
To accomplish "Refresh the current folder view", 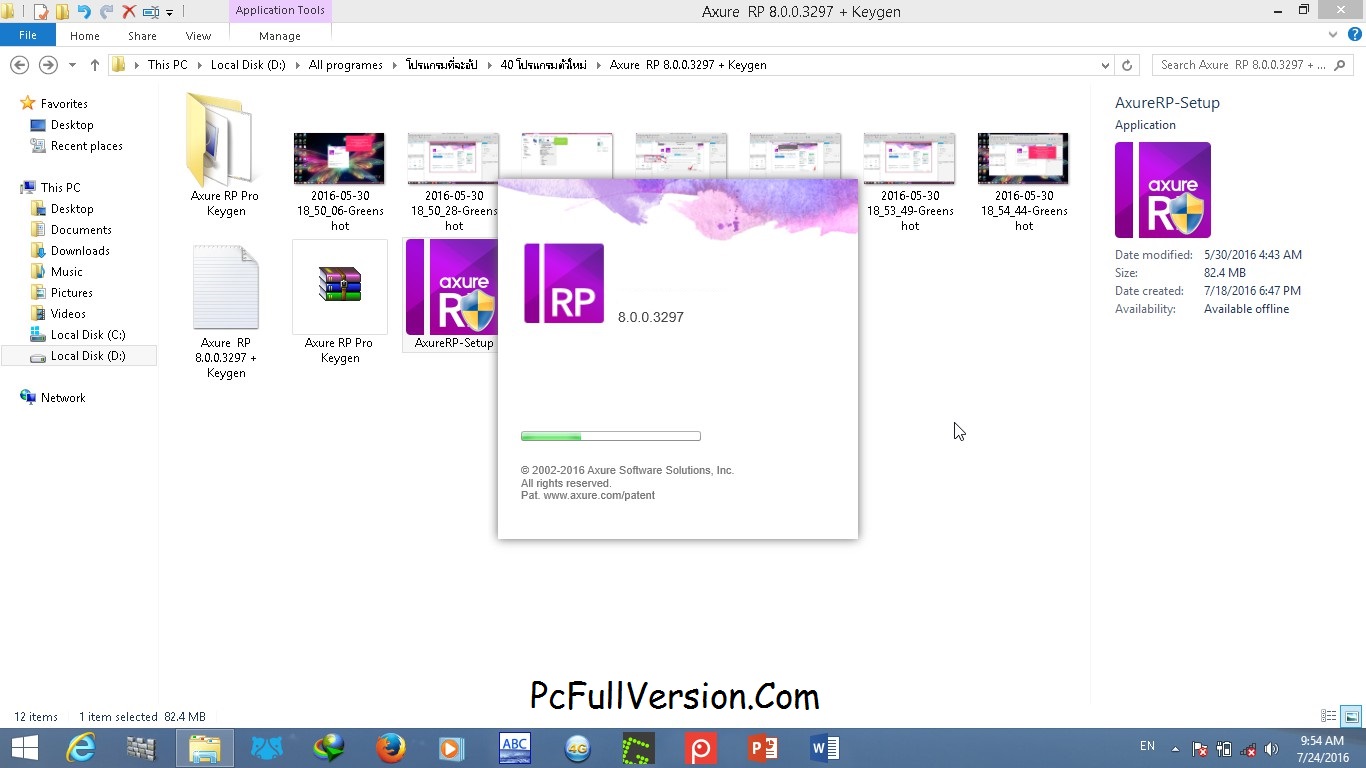I will 1127,65.
